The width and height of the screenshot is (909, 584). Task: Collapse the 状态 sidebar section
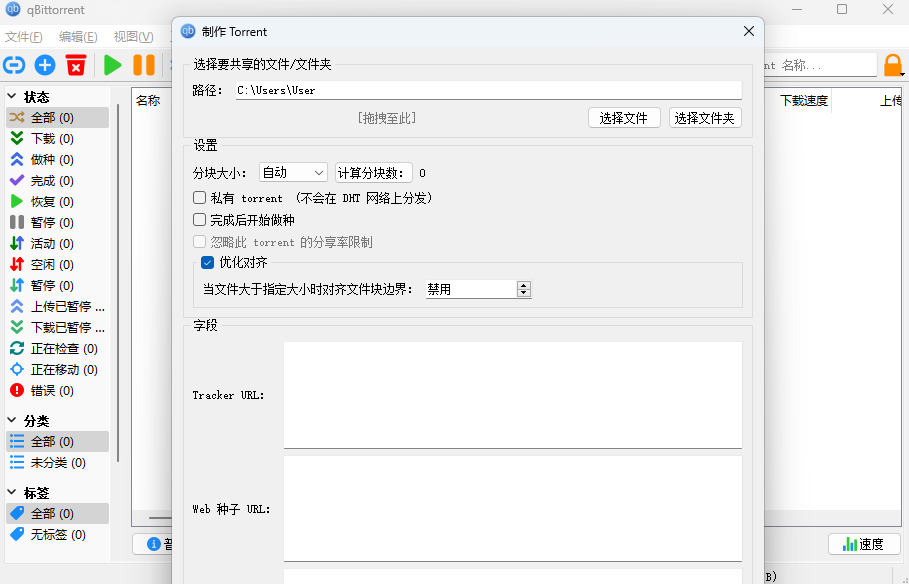coord(10,96)
